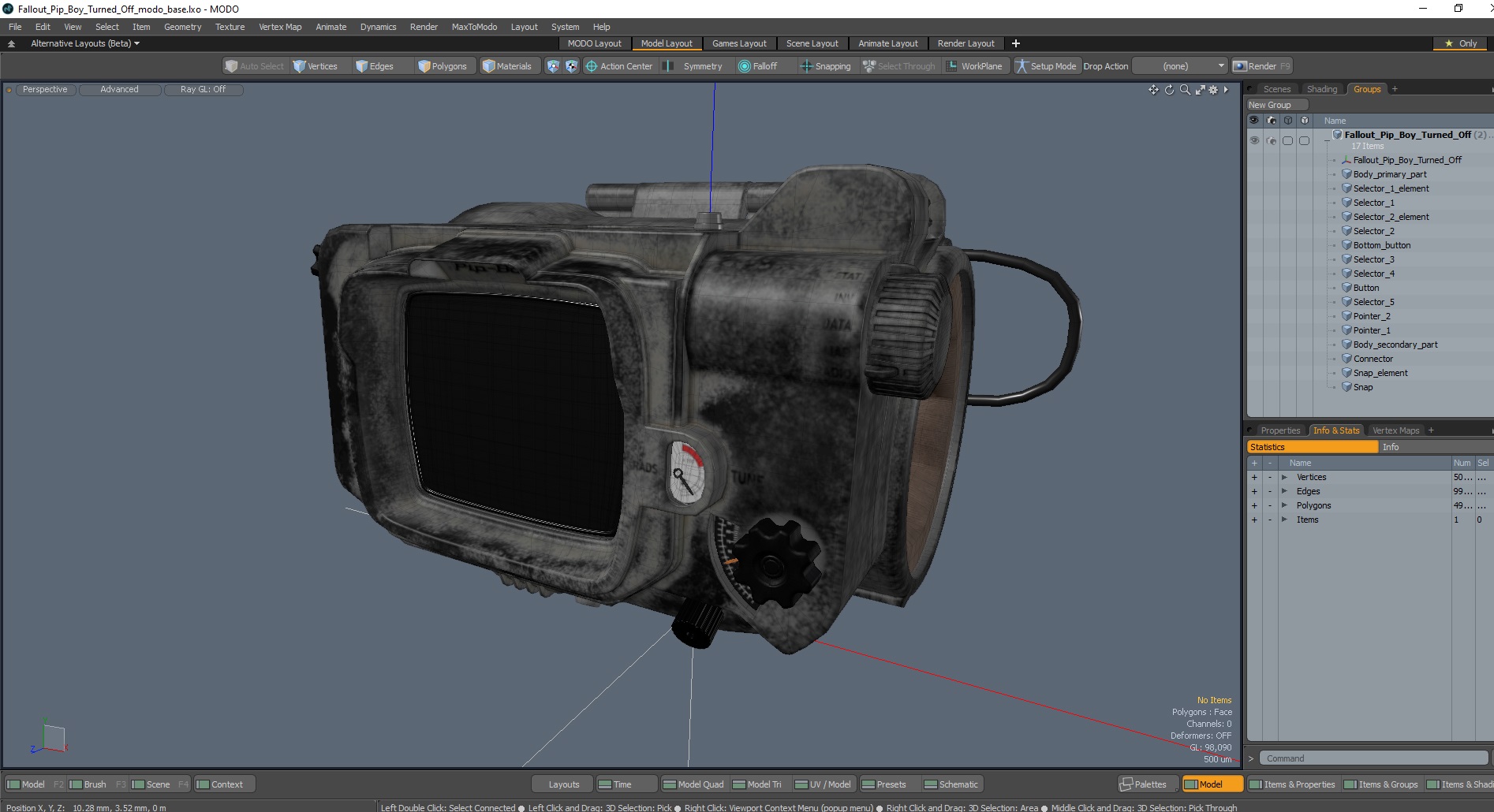Switch to the Shading tab
Screen dimensions: 1494x812
coord(1321,89)
